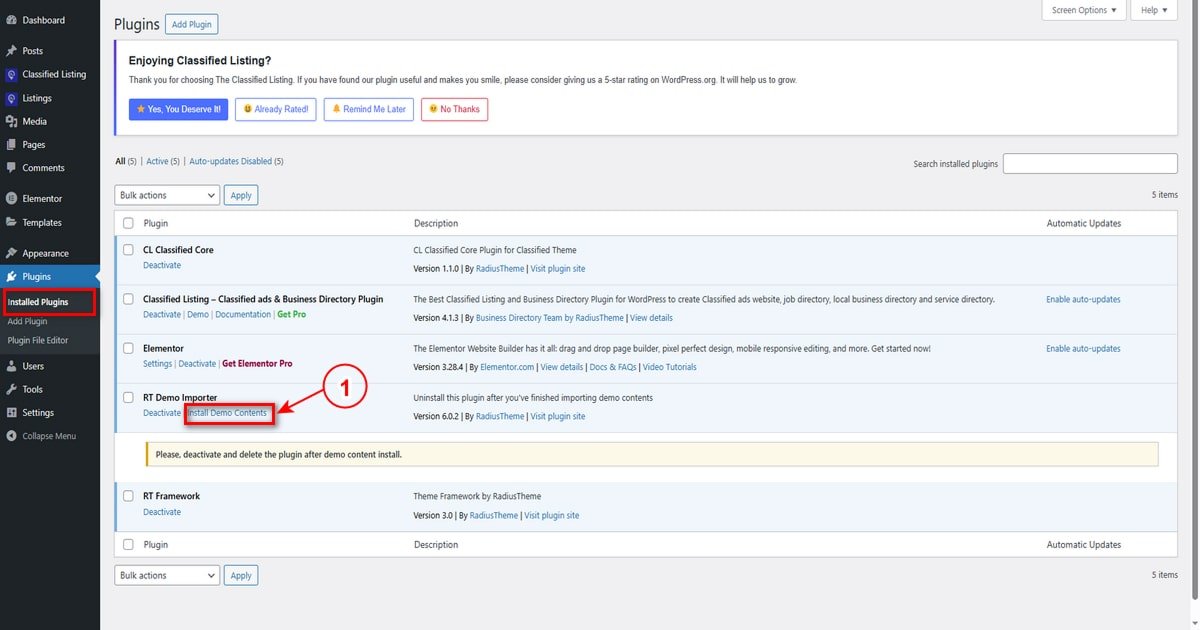This screenshot has height=630, width=1200.
Task: Deactivate CL Classified Core plugin
Action: click(162, 265)
